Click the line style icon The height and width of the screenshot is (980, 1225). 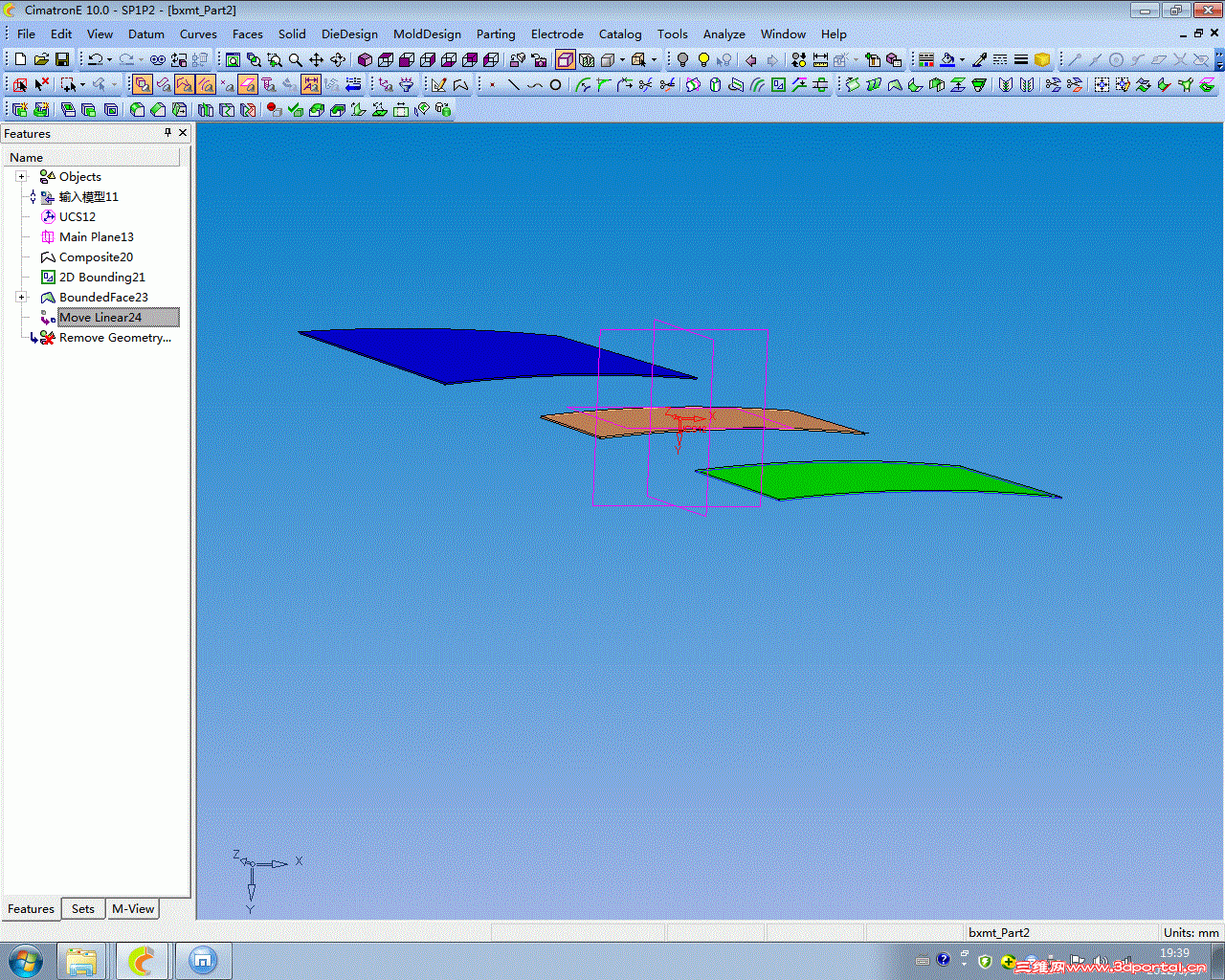click(1000, 59)
